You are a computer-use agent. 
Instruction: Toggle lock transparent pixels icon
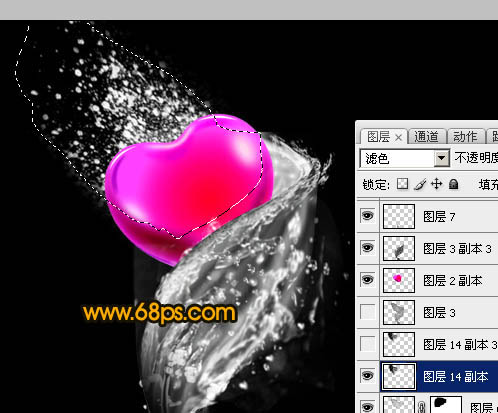(x=403, y=184)
